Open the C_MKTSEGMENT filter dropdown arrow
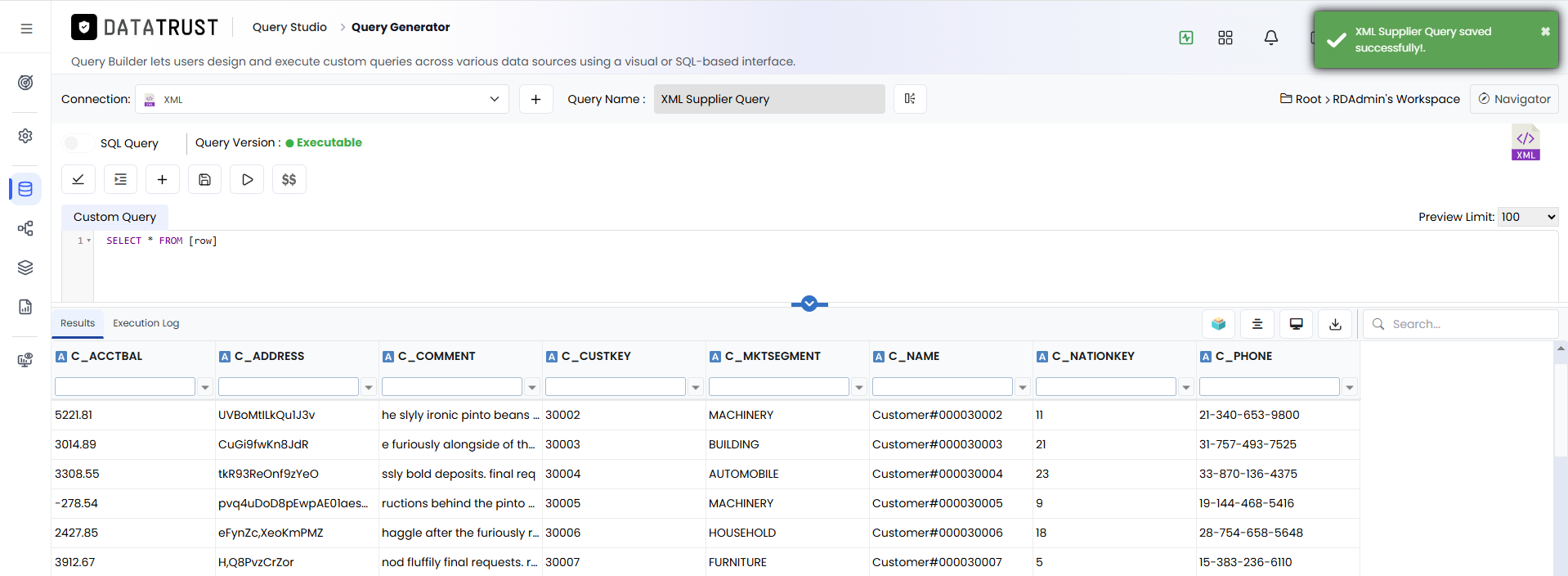1568x576 pixels. (859, 387)
